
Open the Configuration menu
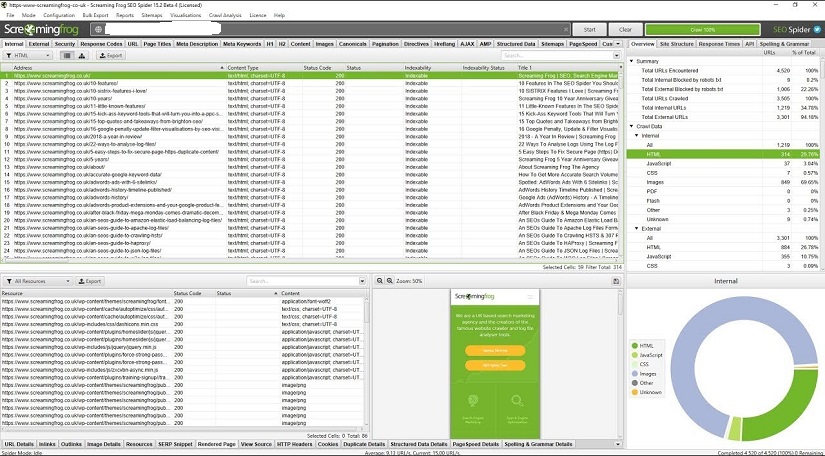[59, 15]
